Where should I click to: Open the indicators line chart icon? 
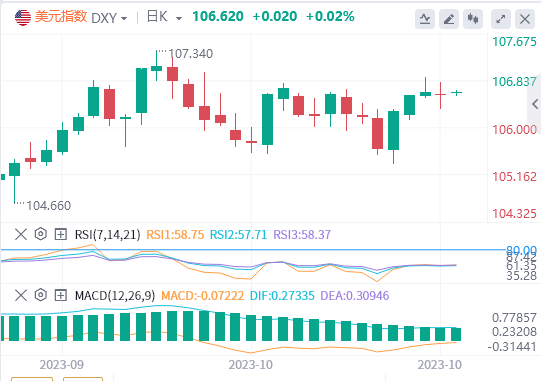coord(425,19)
